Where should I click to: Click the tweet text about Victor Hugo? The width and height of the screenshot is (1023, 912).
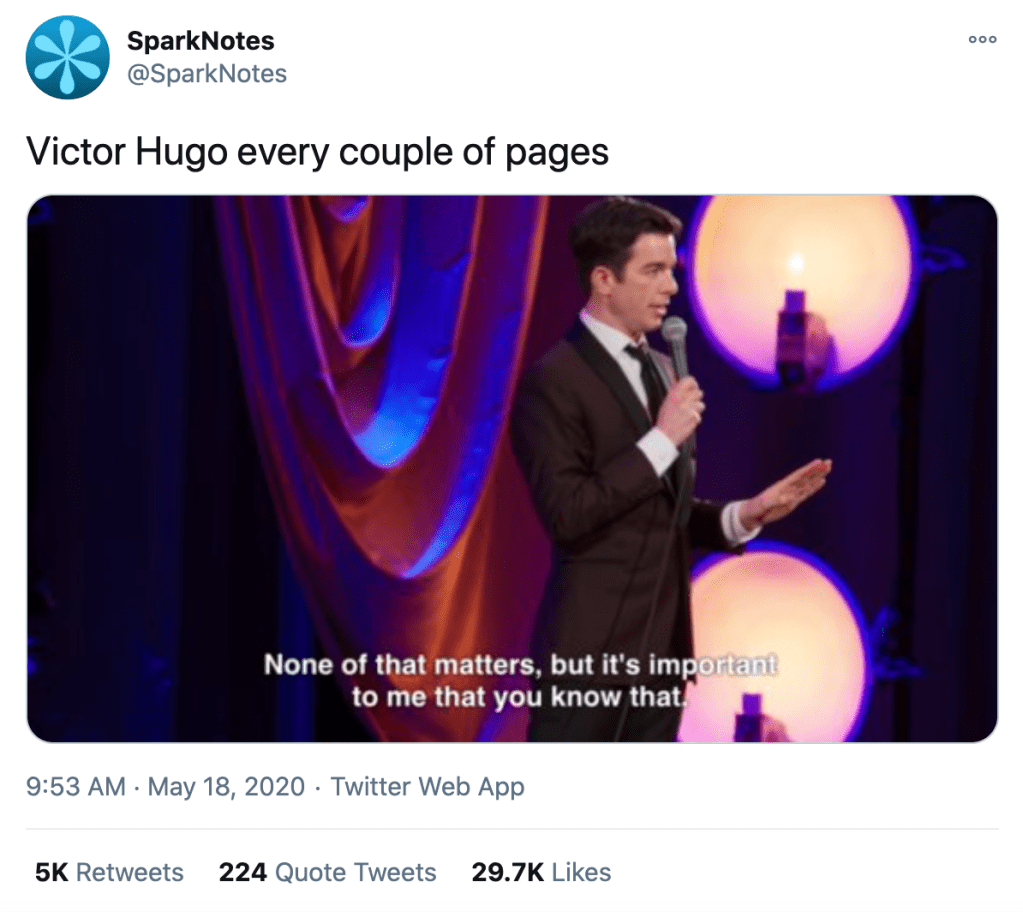(x=317, y=151)
